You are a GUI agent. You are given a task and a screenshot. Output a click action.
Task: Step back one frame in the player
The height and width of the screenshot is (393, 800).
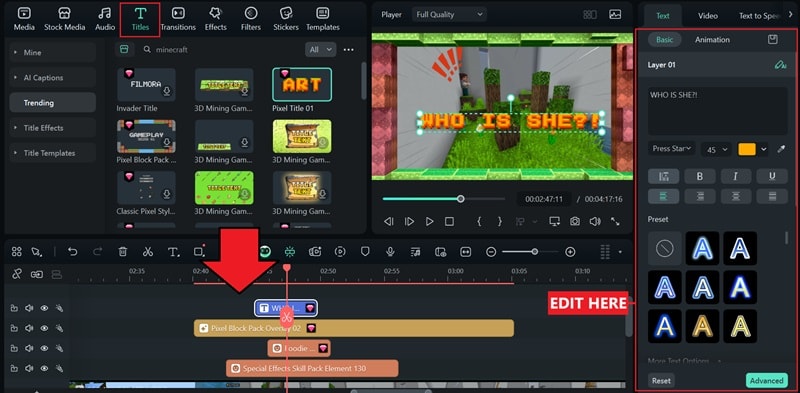[x=389, y=222]
